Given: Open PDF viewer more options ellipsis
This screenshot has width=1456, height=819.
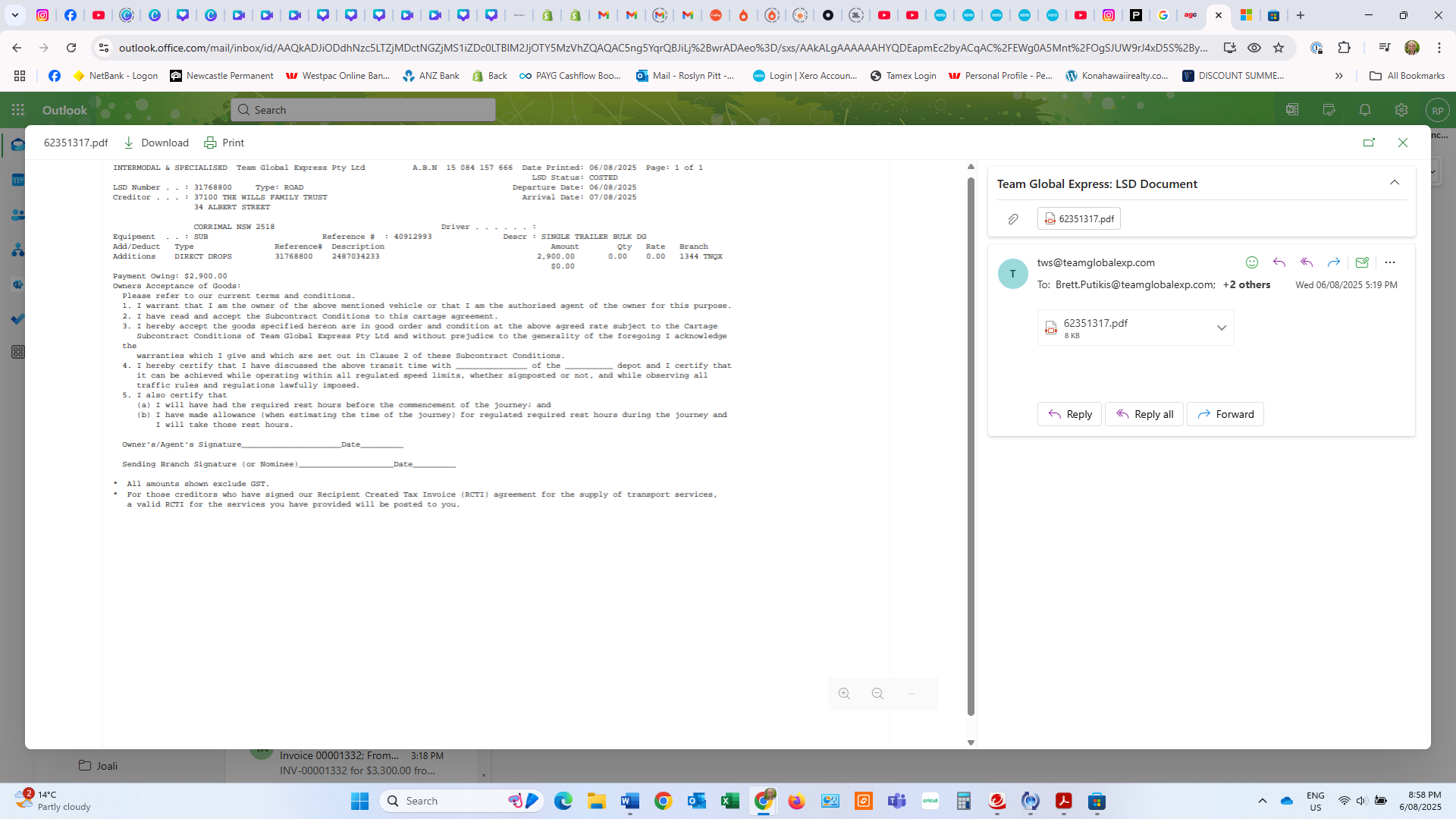Looking at the screenshot, I should tap(911, 694).
